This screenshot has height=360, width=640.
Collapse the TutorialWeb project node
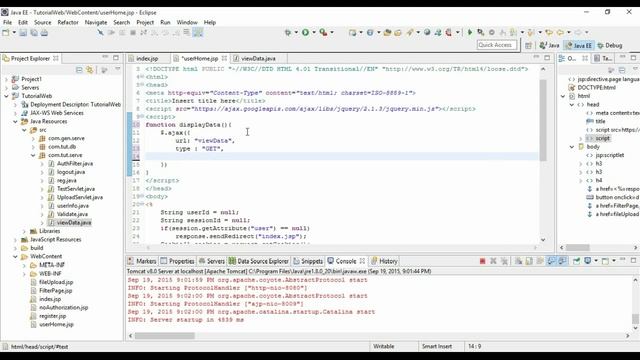pyautogui.click(x=6, y=96)
